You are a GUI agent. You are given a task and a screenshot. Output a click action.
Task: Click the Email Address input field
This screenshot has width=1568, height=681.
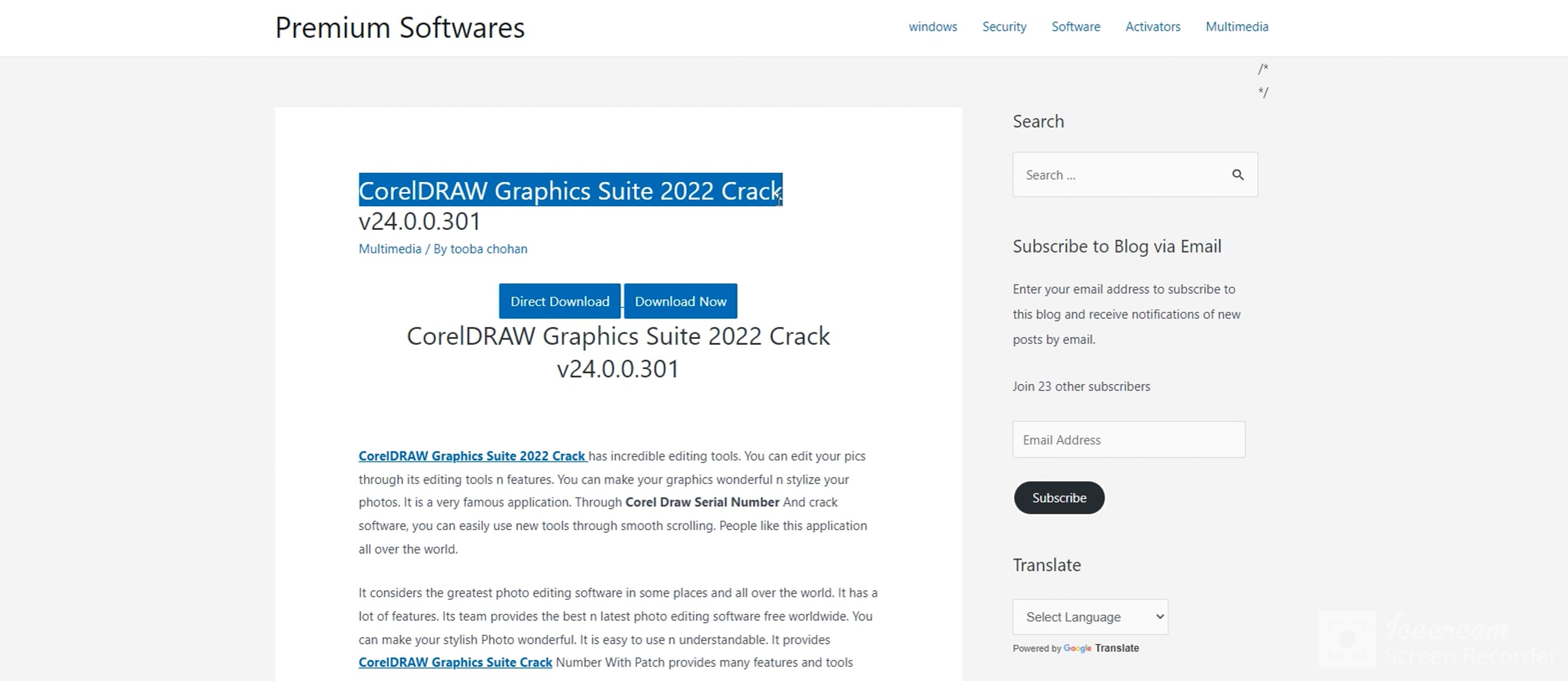point(1129,439)
